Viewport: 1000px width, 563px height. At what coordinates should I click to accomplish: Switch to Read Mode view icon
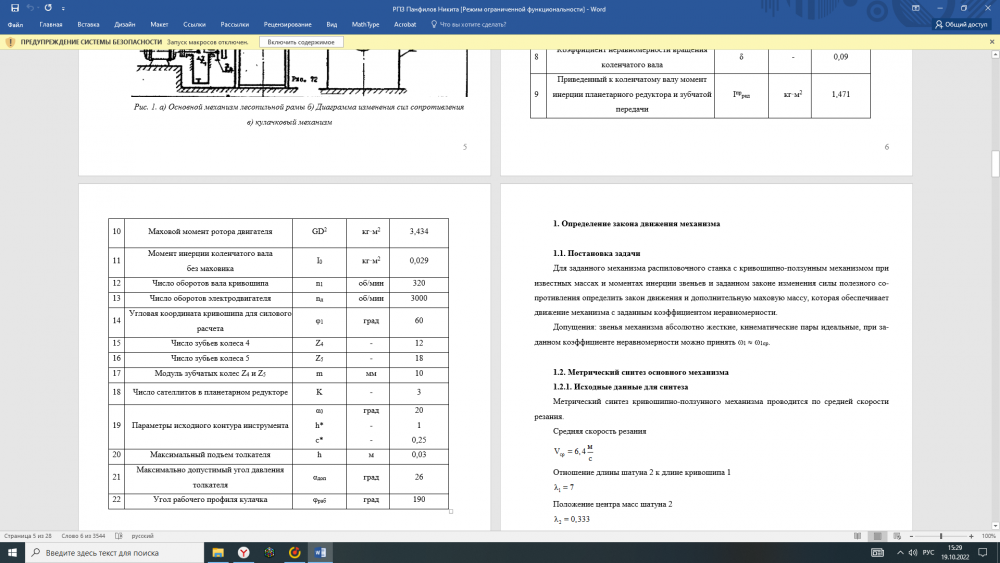857,536
